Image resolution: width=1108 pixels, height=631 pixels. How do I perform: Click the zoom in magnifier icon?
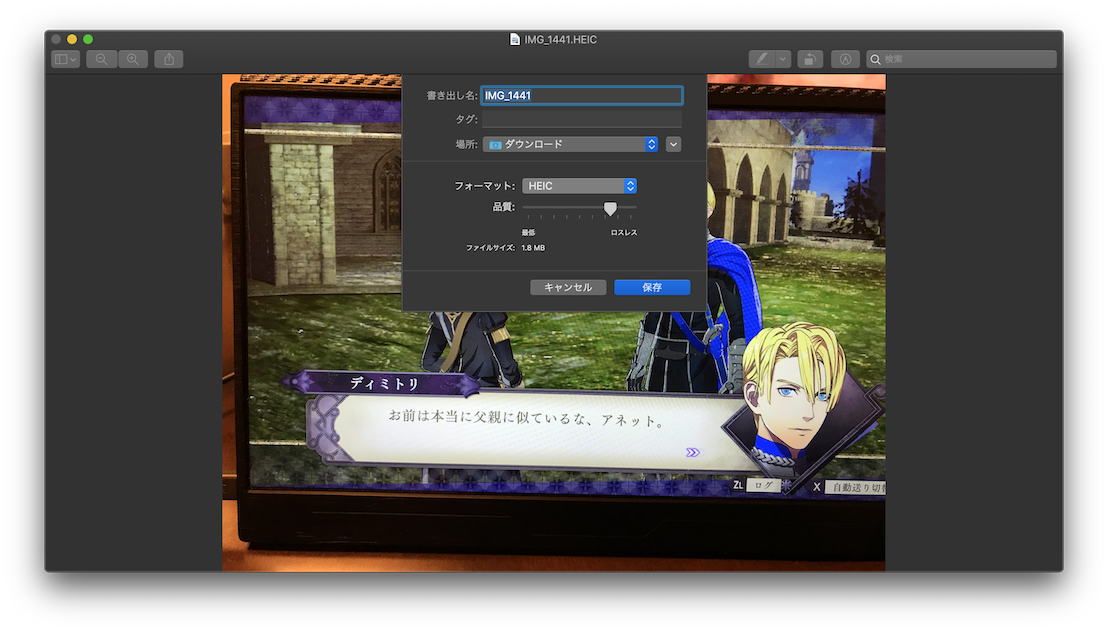tap(133, 59)
